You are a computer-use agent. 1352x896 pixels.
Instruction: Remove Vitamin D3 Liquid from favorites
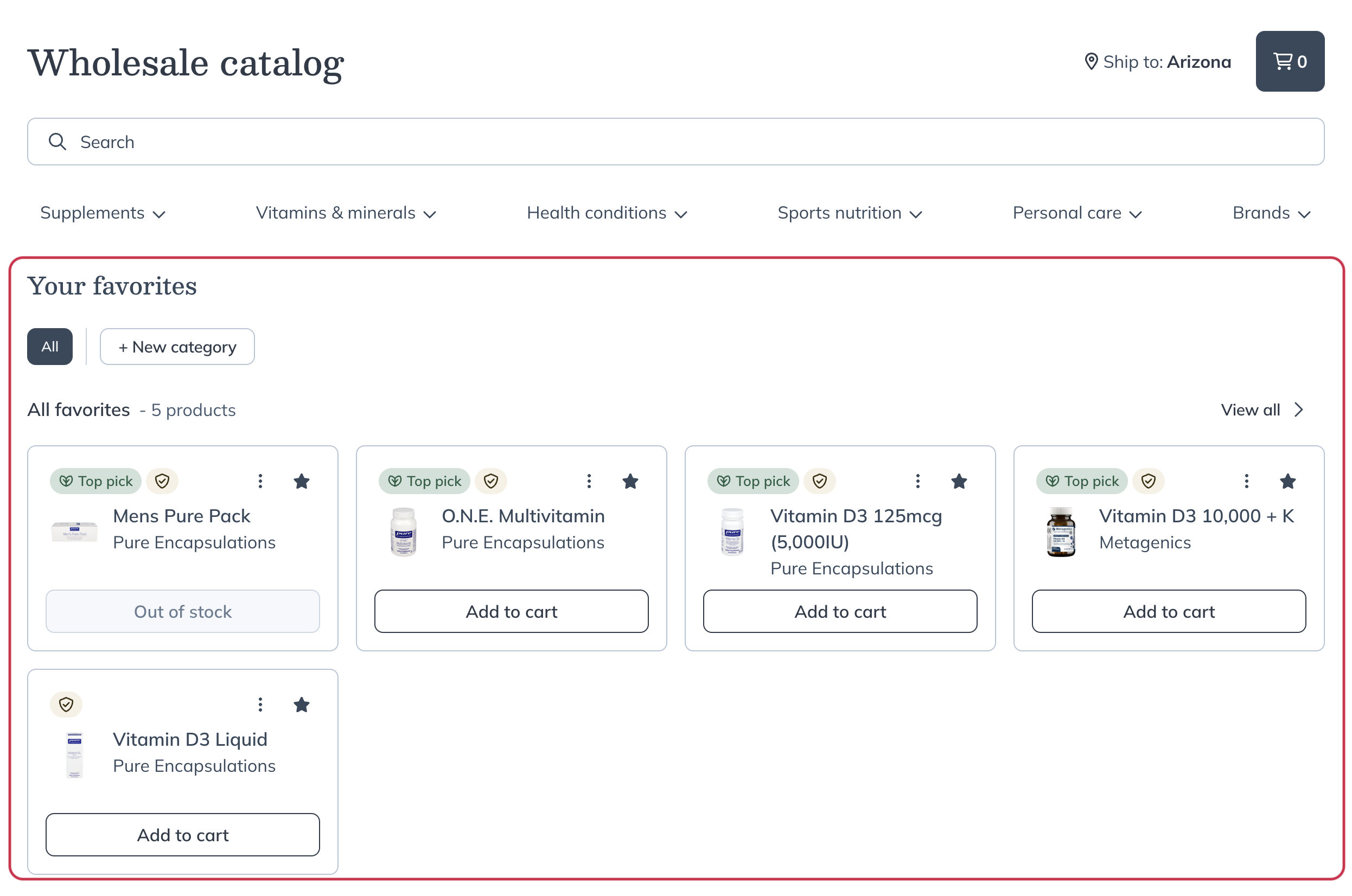coord(301,705)
